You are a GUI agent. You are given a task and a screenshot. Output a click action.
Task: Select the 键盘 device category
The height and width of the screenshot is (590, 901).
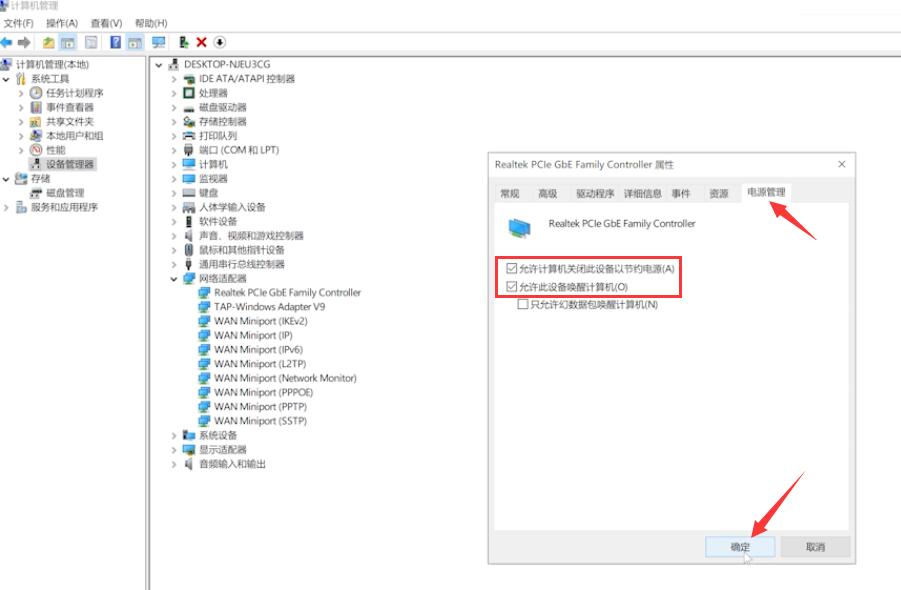[x=209, y=193]
